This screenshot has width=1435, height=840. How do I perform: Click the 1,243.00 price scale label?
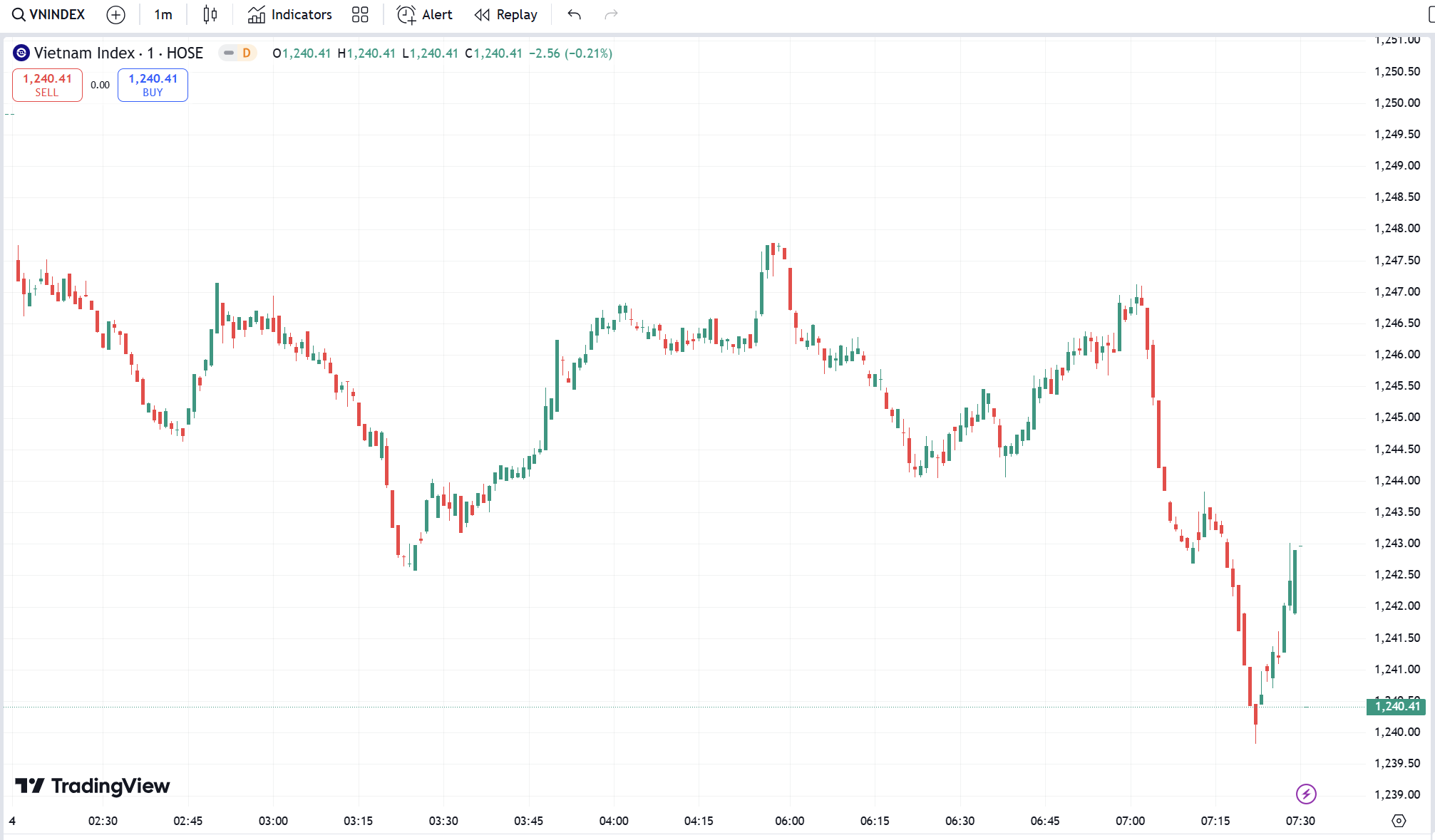(1397, 543)
